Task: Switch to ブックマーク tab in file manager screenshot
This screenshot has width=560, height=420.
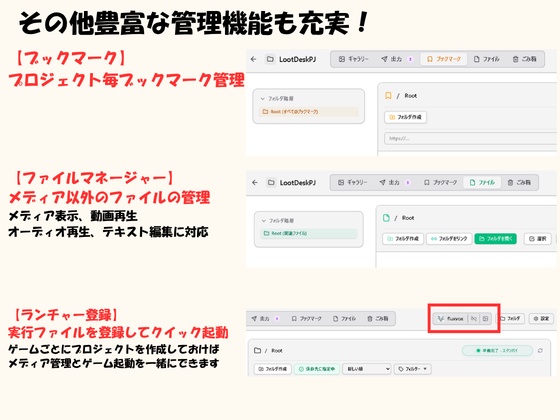Action: [x=440, y=182]
